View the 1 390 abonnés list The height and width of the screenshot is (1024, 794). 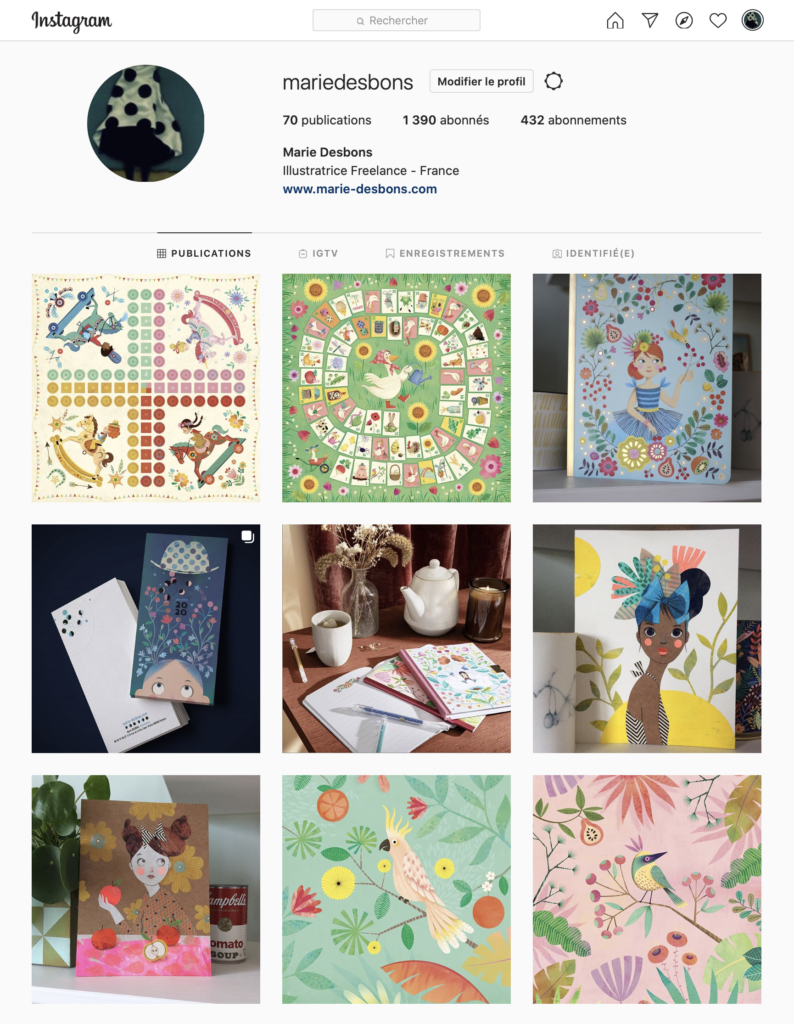pyautogui.click(x=445, y=120)
